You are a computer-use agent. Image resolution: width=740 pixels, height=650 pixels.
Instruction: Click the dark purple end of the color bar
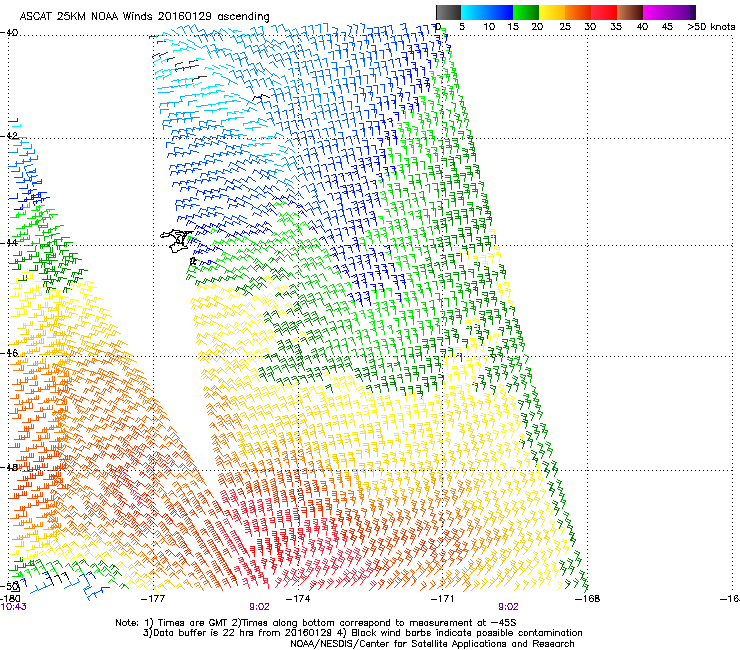(692, 12)
